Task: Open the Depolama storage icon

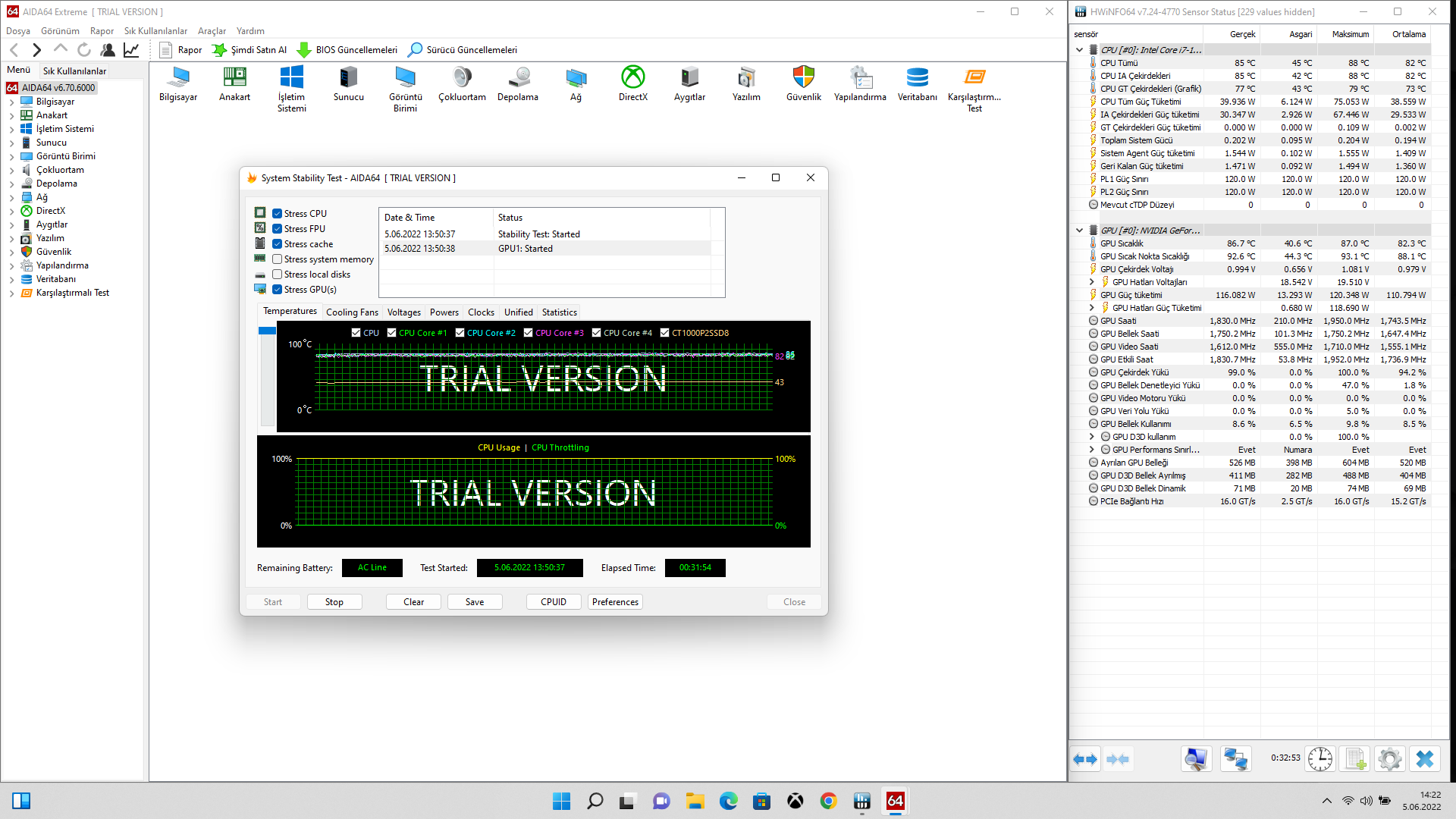Action: pyautogui.click(x=519, y=77)
